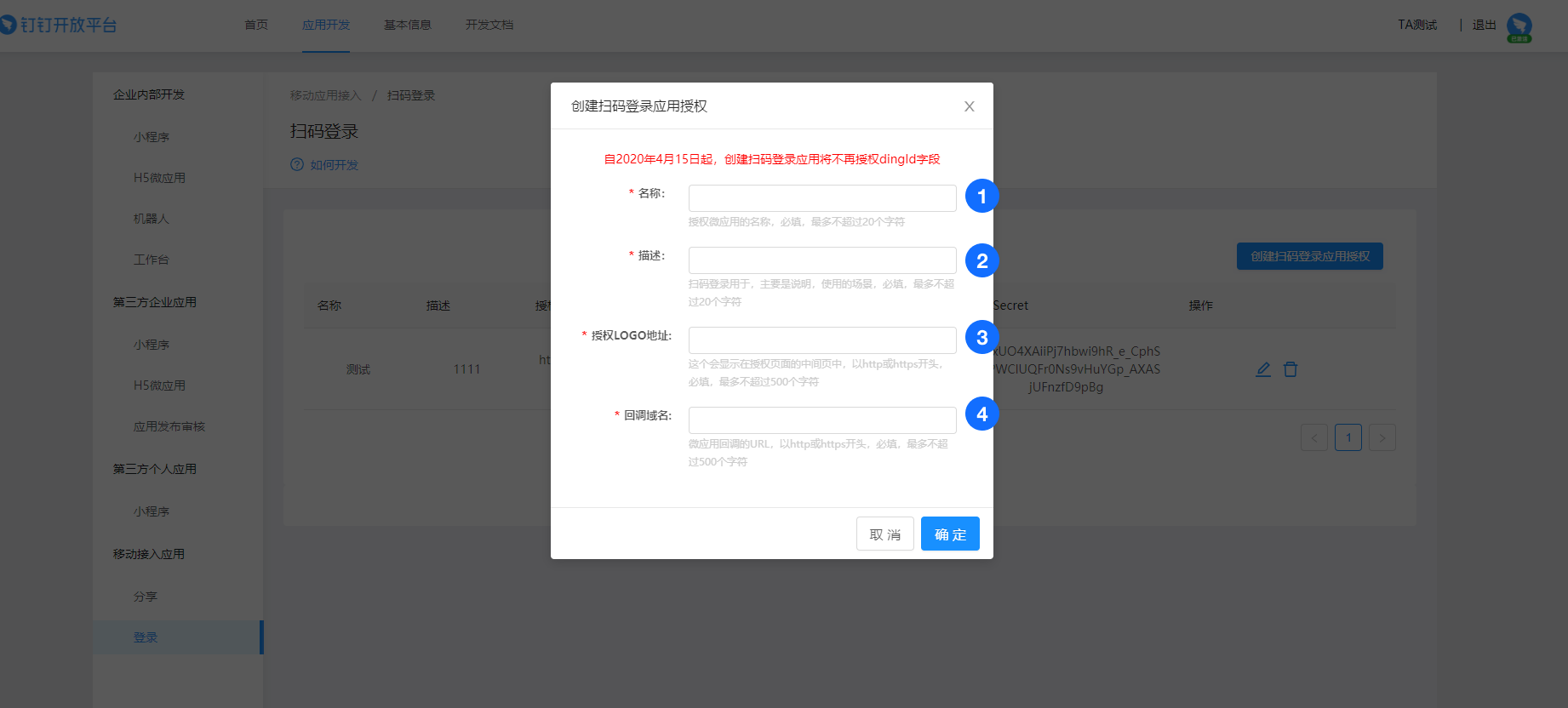
Task: Select 机器人 in the left sidebar
Action: tap(152, 219)
